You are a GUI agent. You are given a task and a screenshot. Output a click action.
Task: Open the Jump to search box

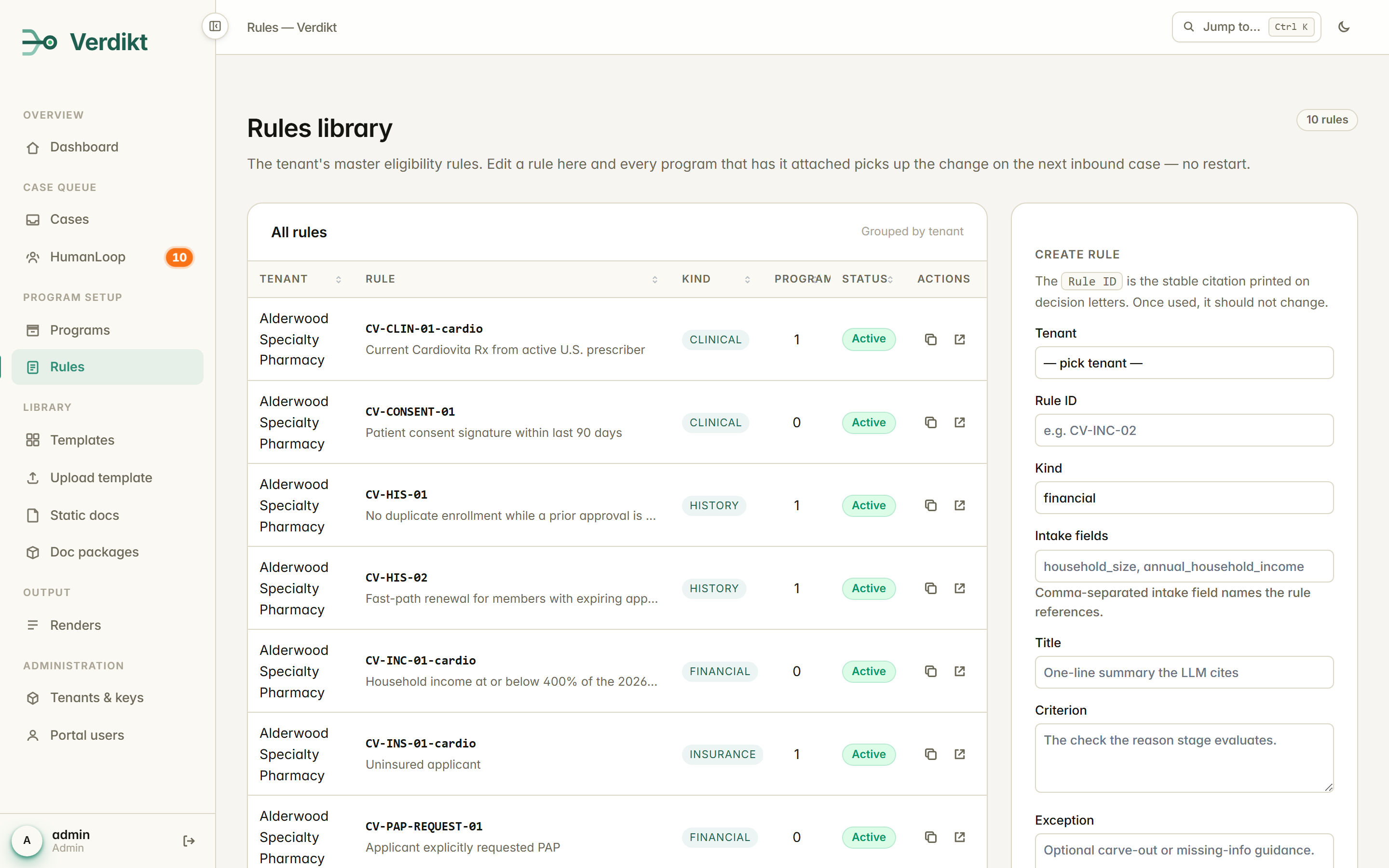(1246, 27)
